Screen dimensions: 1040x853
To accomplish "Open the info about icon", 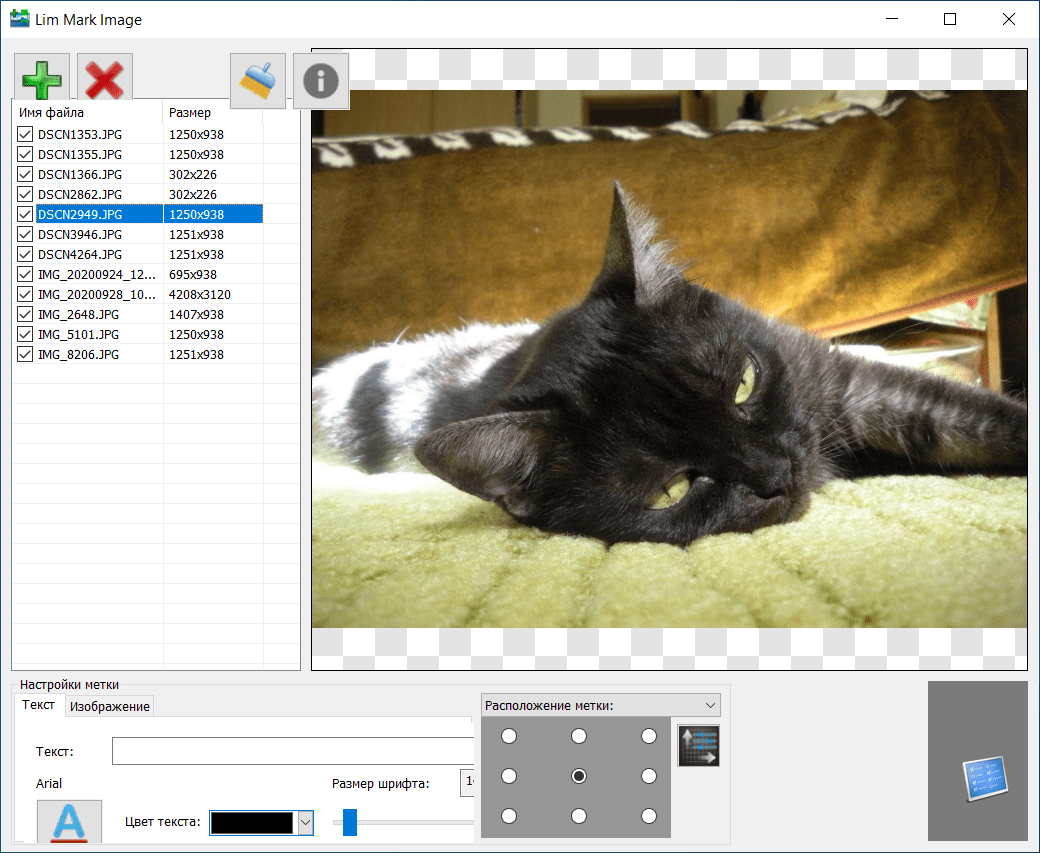I will (321, 81).
